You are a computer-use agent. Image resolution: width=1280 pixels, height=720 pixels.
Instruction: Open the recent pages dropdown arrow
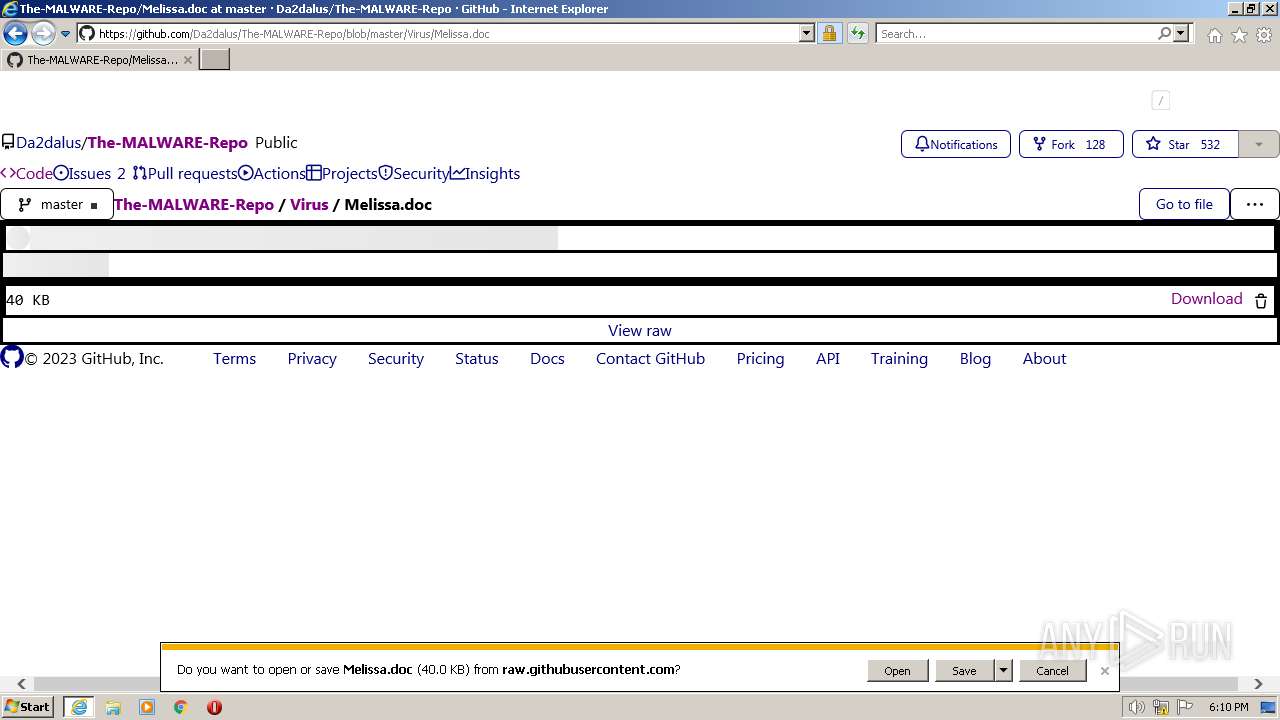tap(66, 34)
